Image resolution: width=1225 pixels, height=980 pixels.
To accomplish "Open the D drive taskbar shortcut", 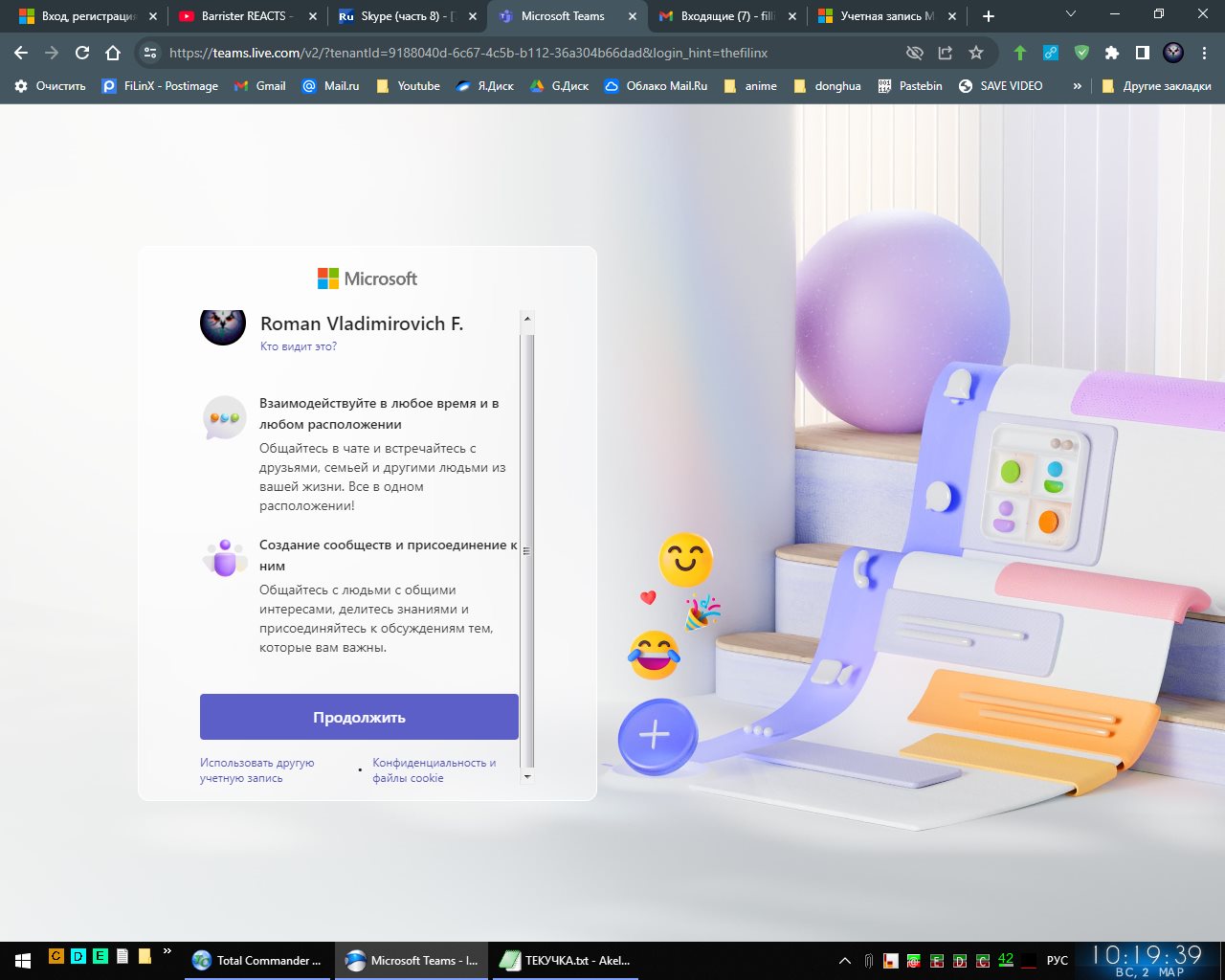I will pos(78,955).
